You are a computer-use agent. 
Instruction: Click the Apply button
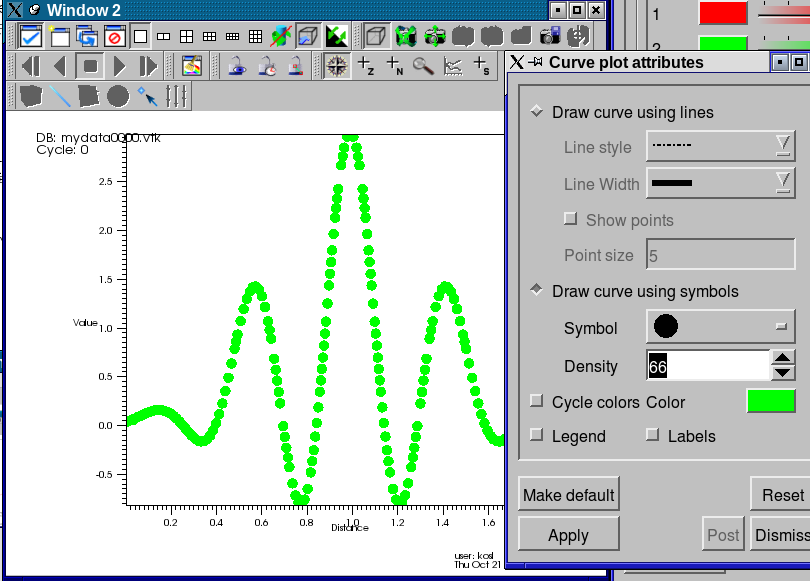click(568, 535)
